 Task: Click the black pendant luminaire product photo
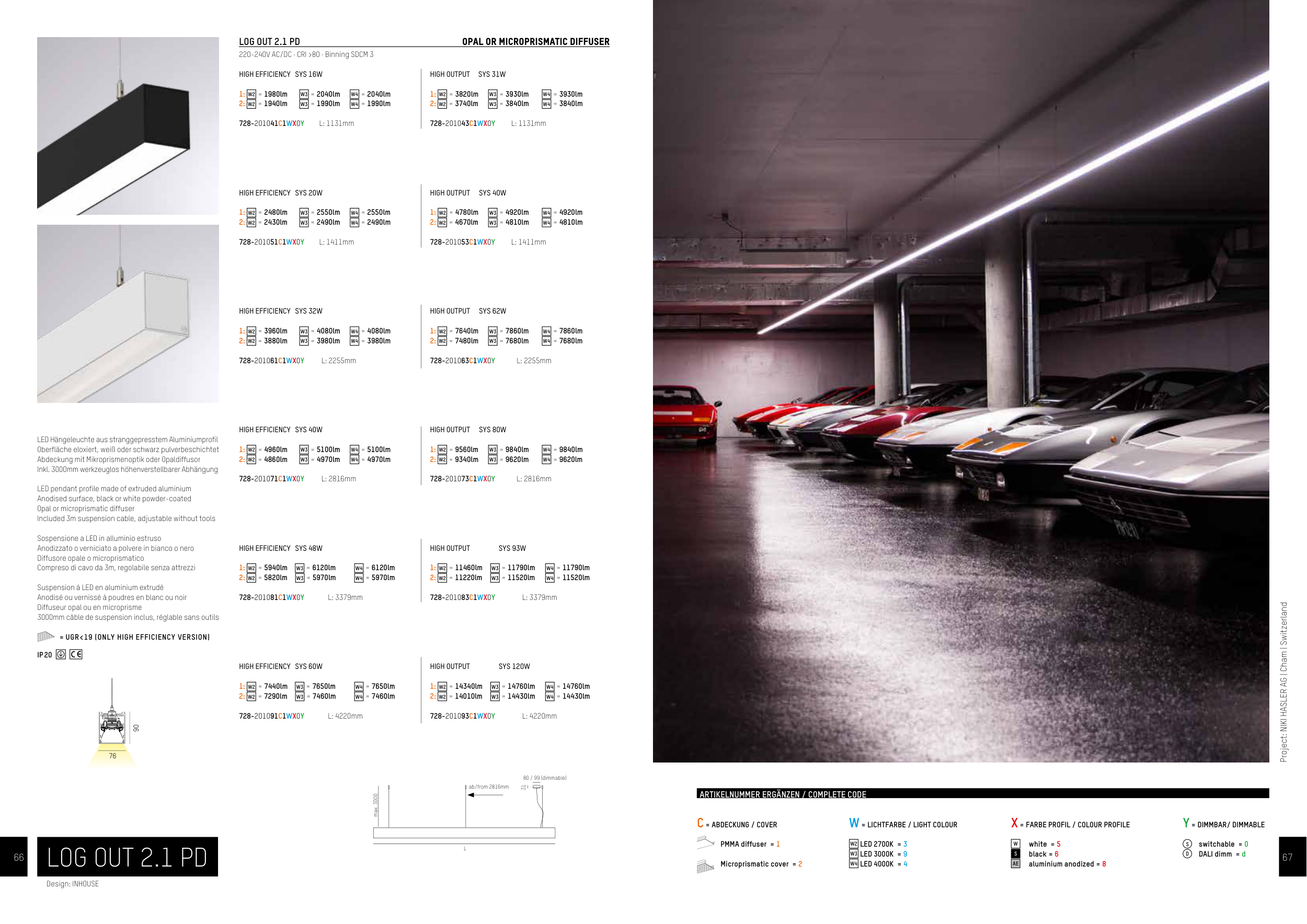pos(128,126)
